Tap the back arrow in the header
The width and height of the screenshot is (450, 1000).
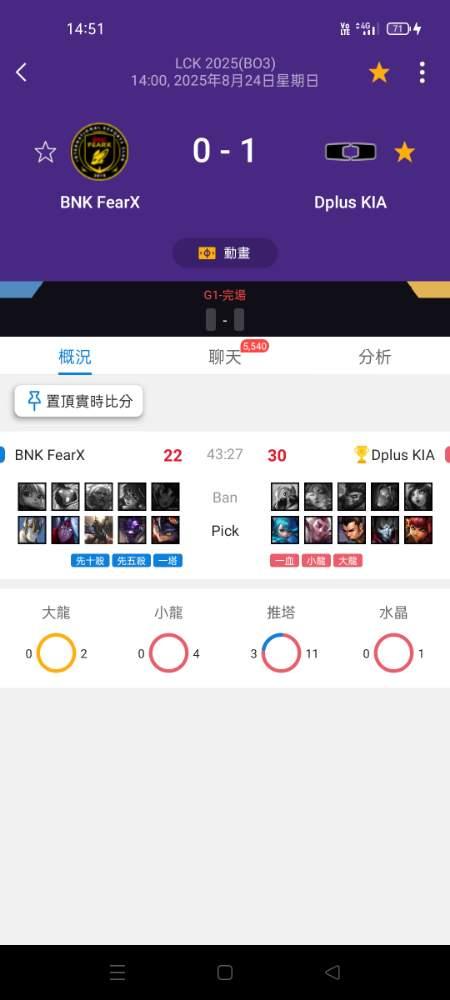(21, 72)
